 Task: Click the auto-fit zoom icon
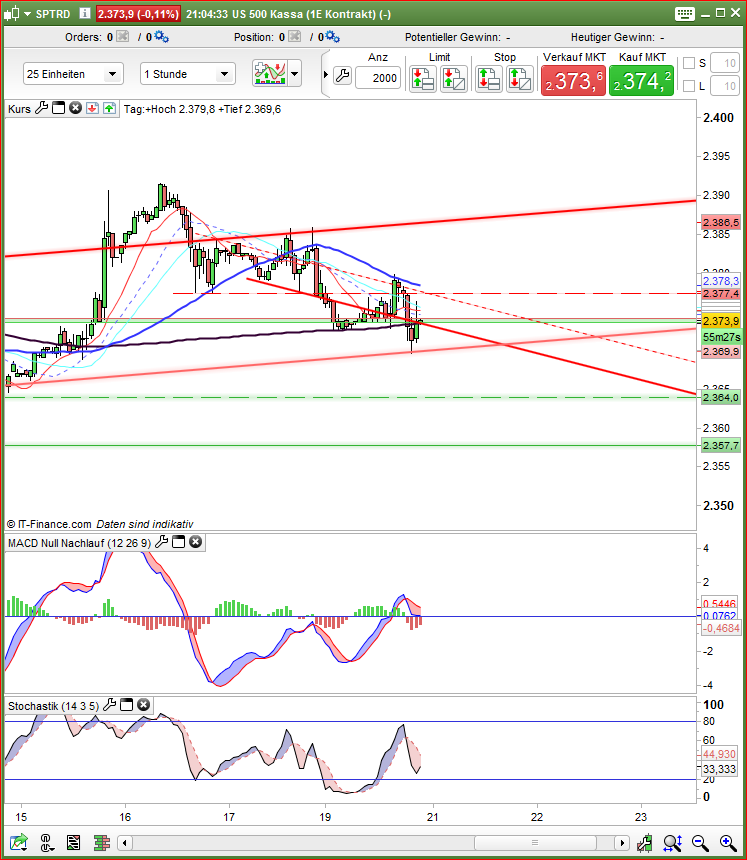pyautogui.click(x=672, y=842)
